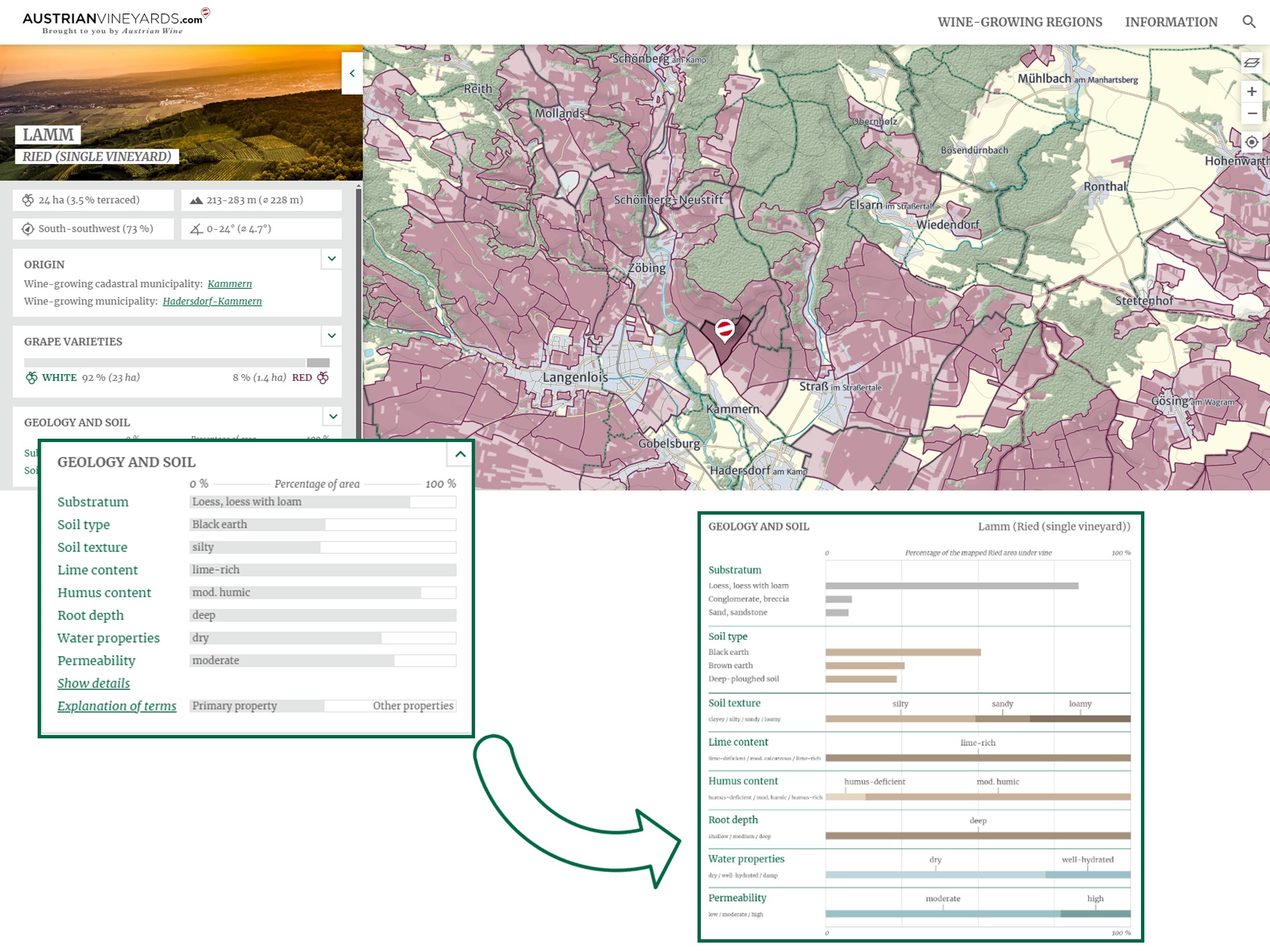The height and width of the screenshot is (952, 1270).
Task: Click Schönberg-Neustift label on map
Action: click(x=669, y=200)
